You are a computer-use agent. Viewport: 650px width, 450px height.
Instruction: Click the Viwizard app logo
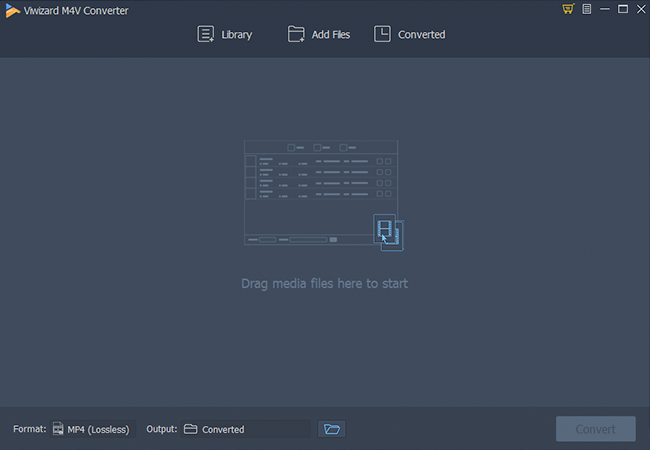(x=10, y=9)
